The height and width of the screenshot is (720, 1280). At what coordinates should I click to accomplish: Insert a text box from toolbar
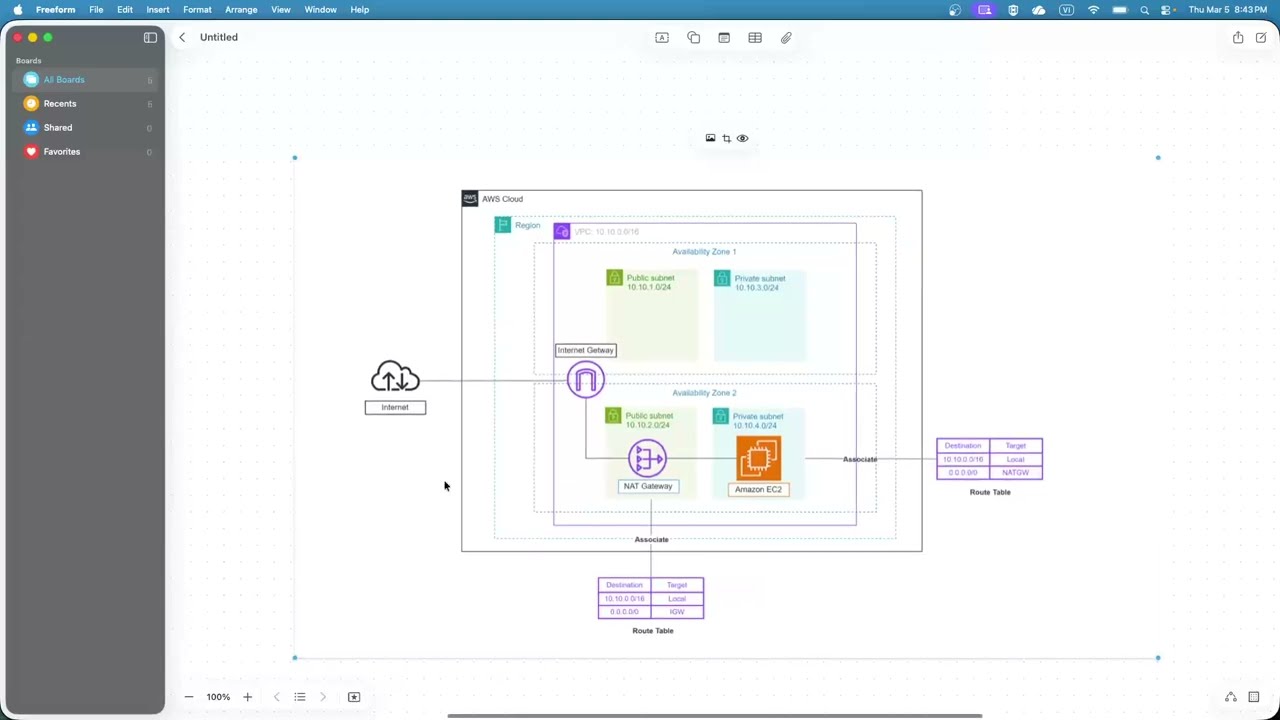(662, 37)
